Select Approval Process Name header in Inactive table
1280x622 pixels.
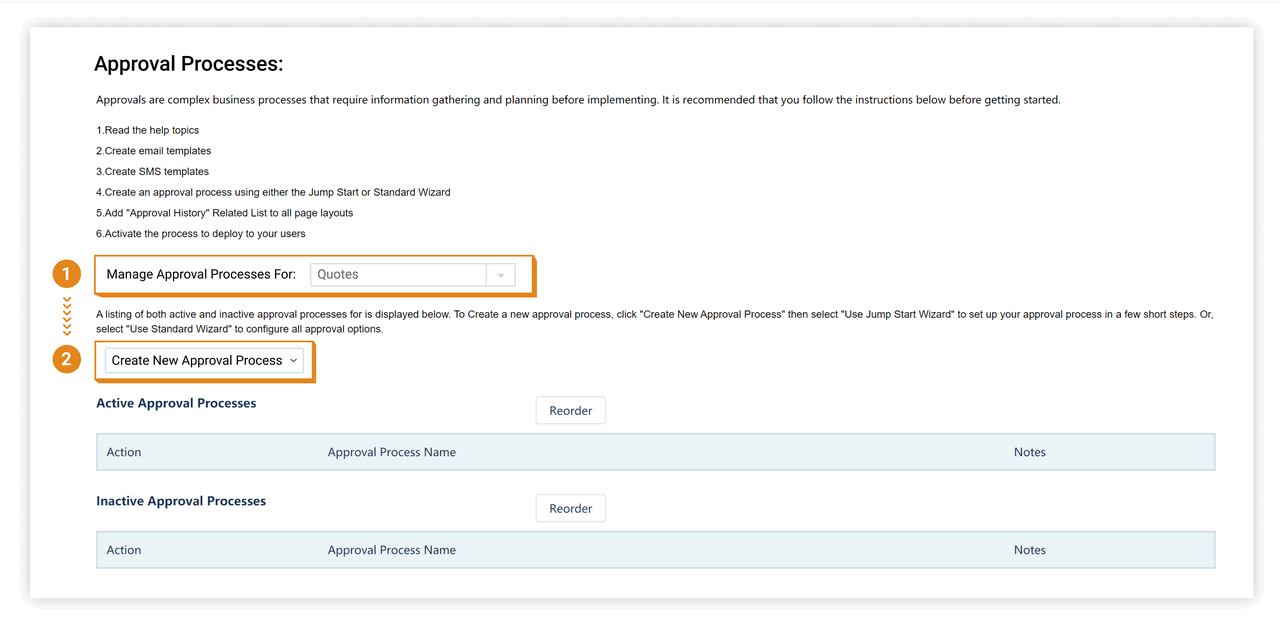pos(391,550)
